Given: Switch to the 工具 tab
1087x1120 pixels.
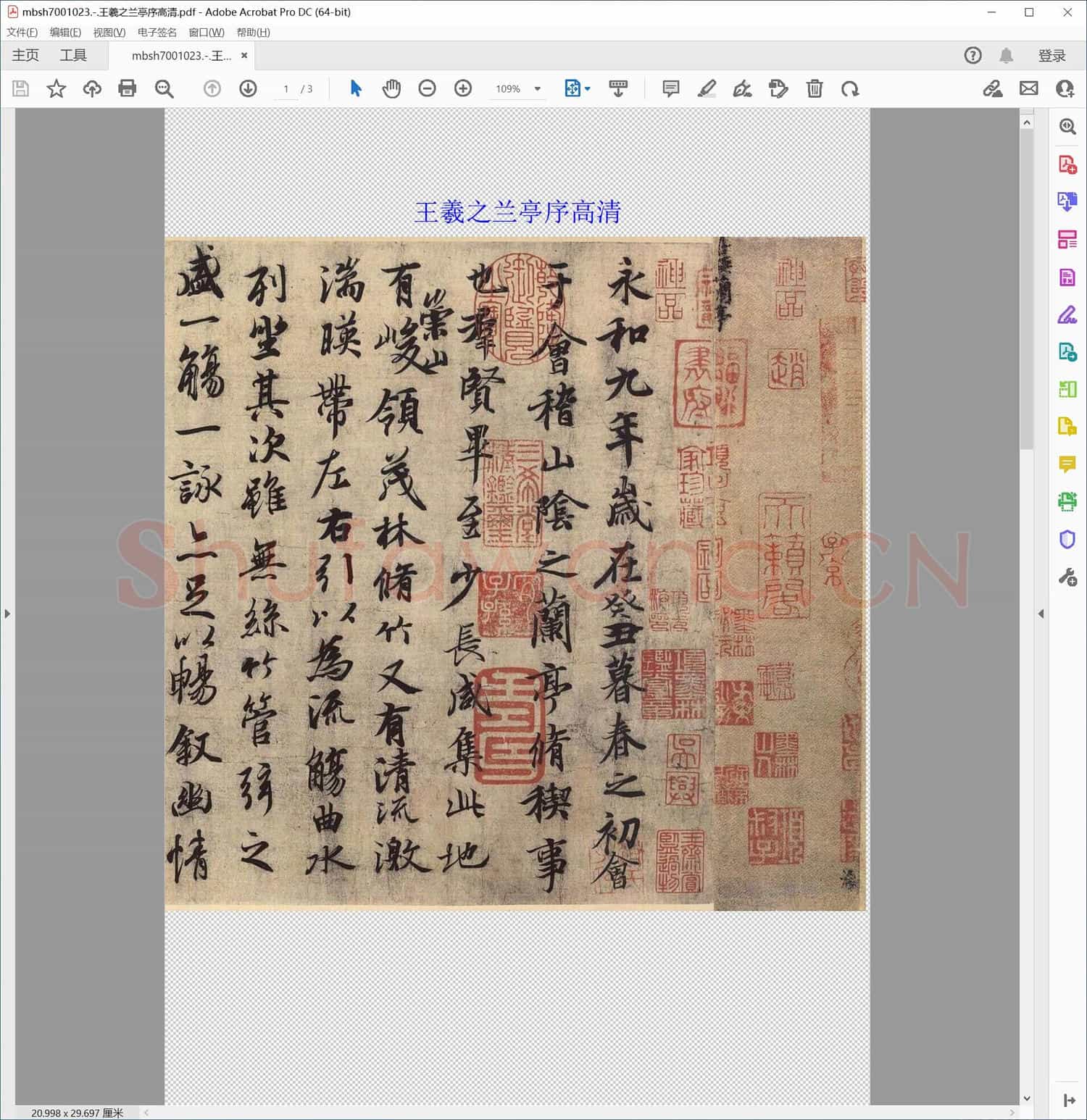Looking at the screenshot, I should pos(73,56).
